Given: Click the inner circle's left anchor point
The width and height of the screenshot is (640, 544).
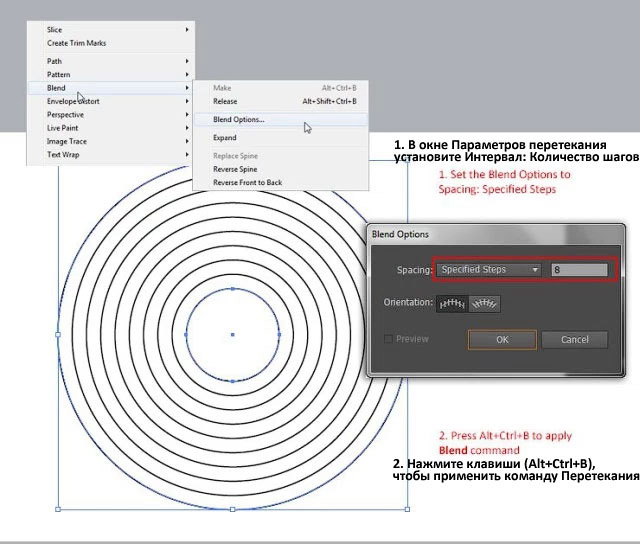Looking at the screenshot, I should pos(186,335).
